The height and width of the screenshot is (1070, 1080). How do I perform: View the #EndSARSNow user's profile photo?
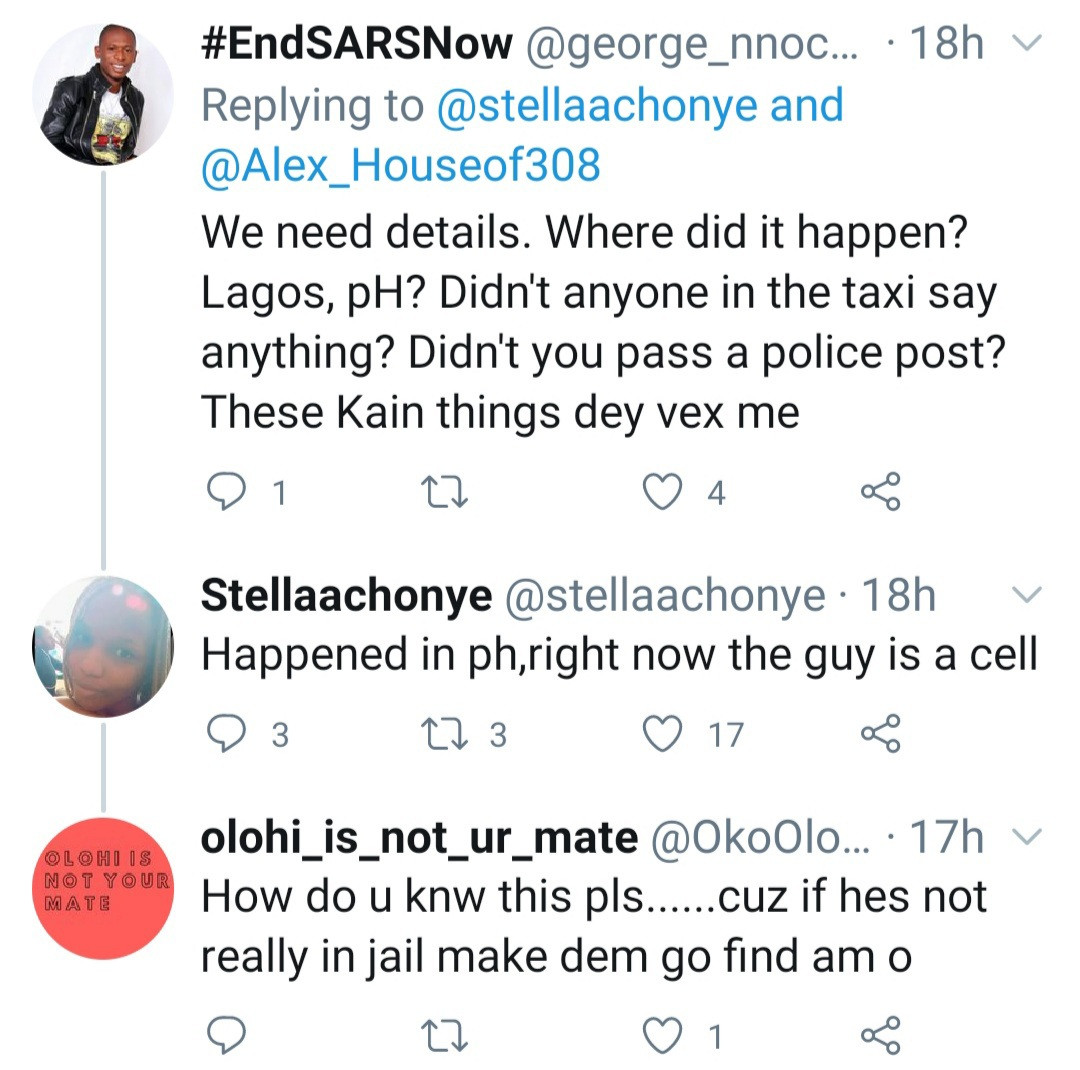pos(103,94)
